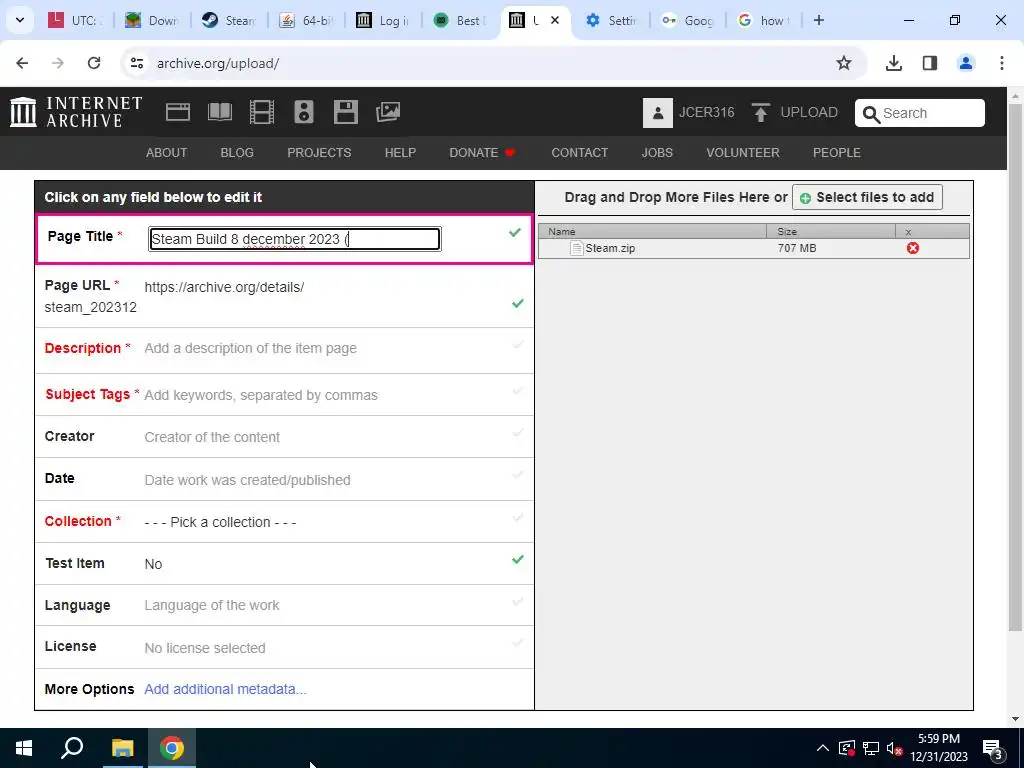The width and height of the screenshot is (1024, 768).
Task: Open the Texts book icon in header
Action: point(219,112)
